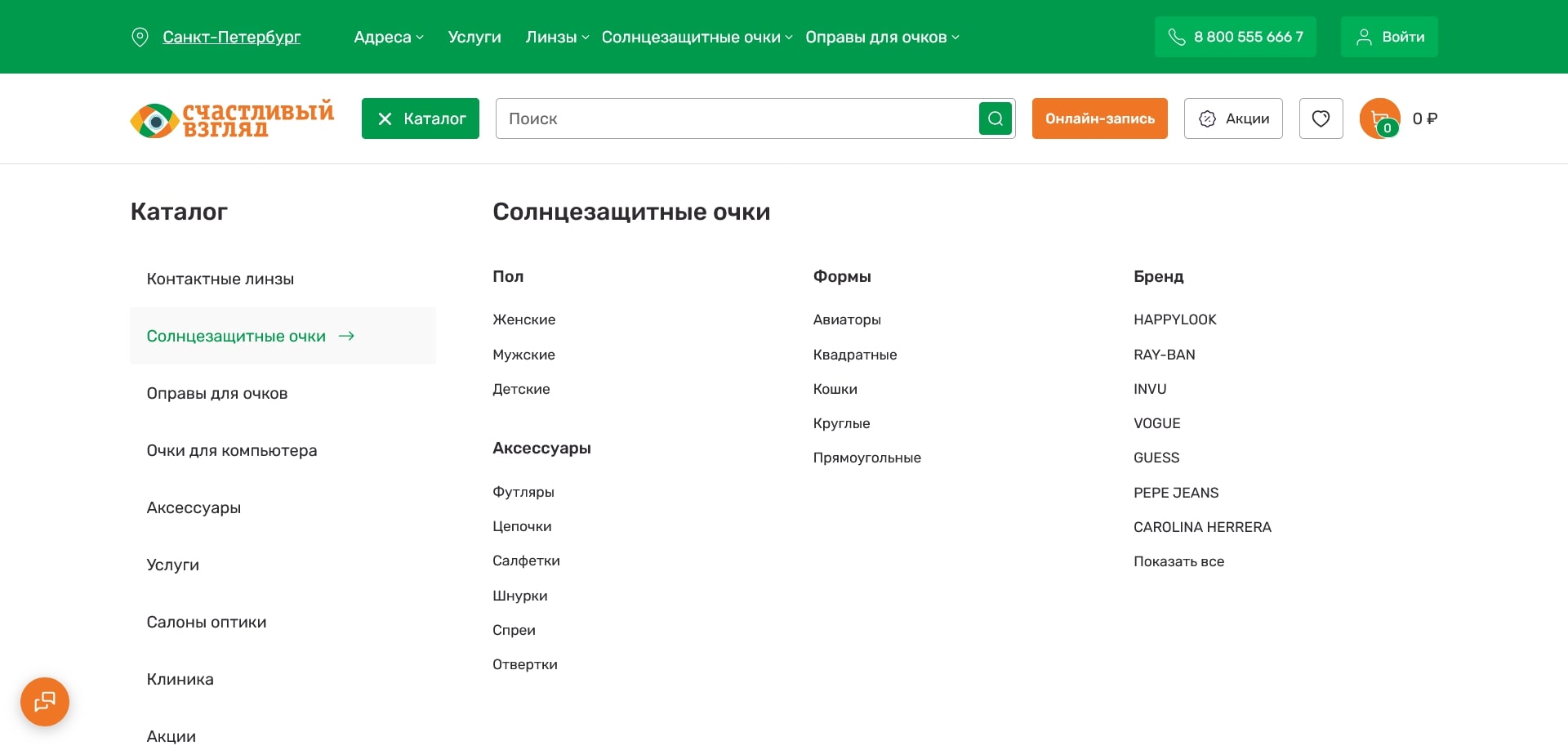
Task: Open Солнцезащитные очки top menu dropdown
Action: (697, 37)
